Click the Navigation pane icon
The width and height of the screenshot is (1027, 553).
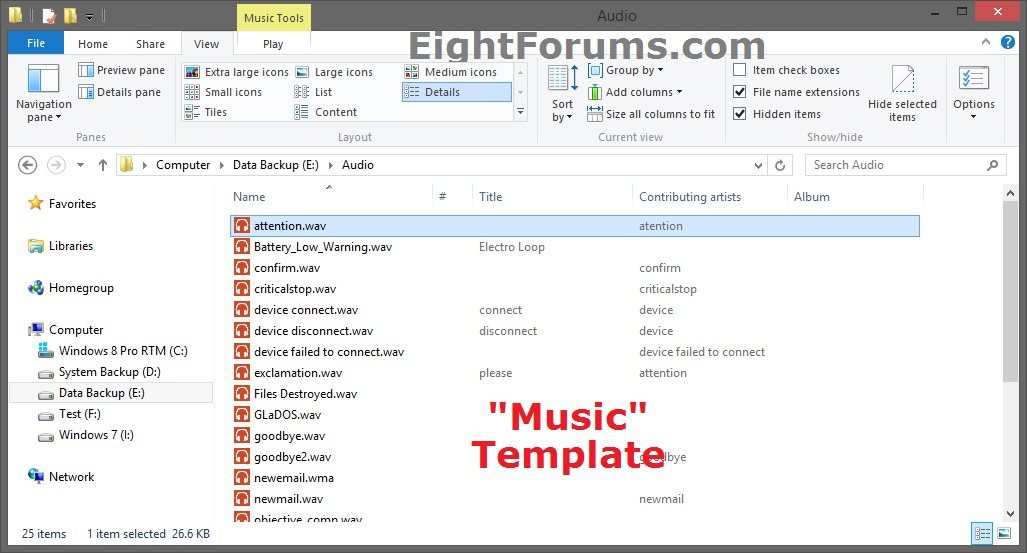point(43,82)
